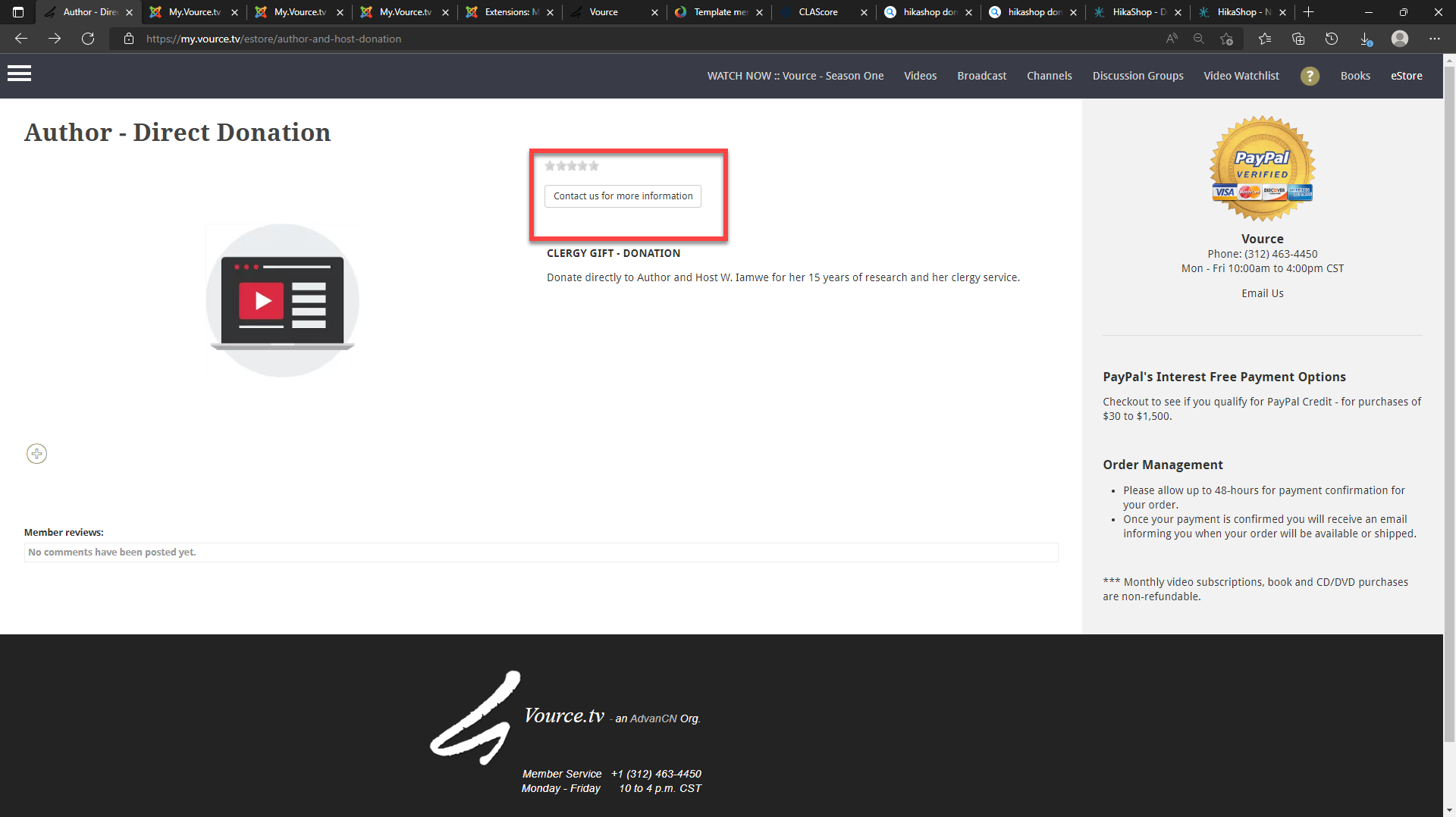
Task: Open the Broadcast menu item
Action: point(981,76)
